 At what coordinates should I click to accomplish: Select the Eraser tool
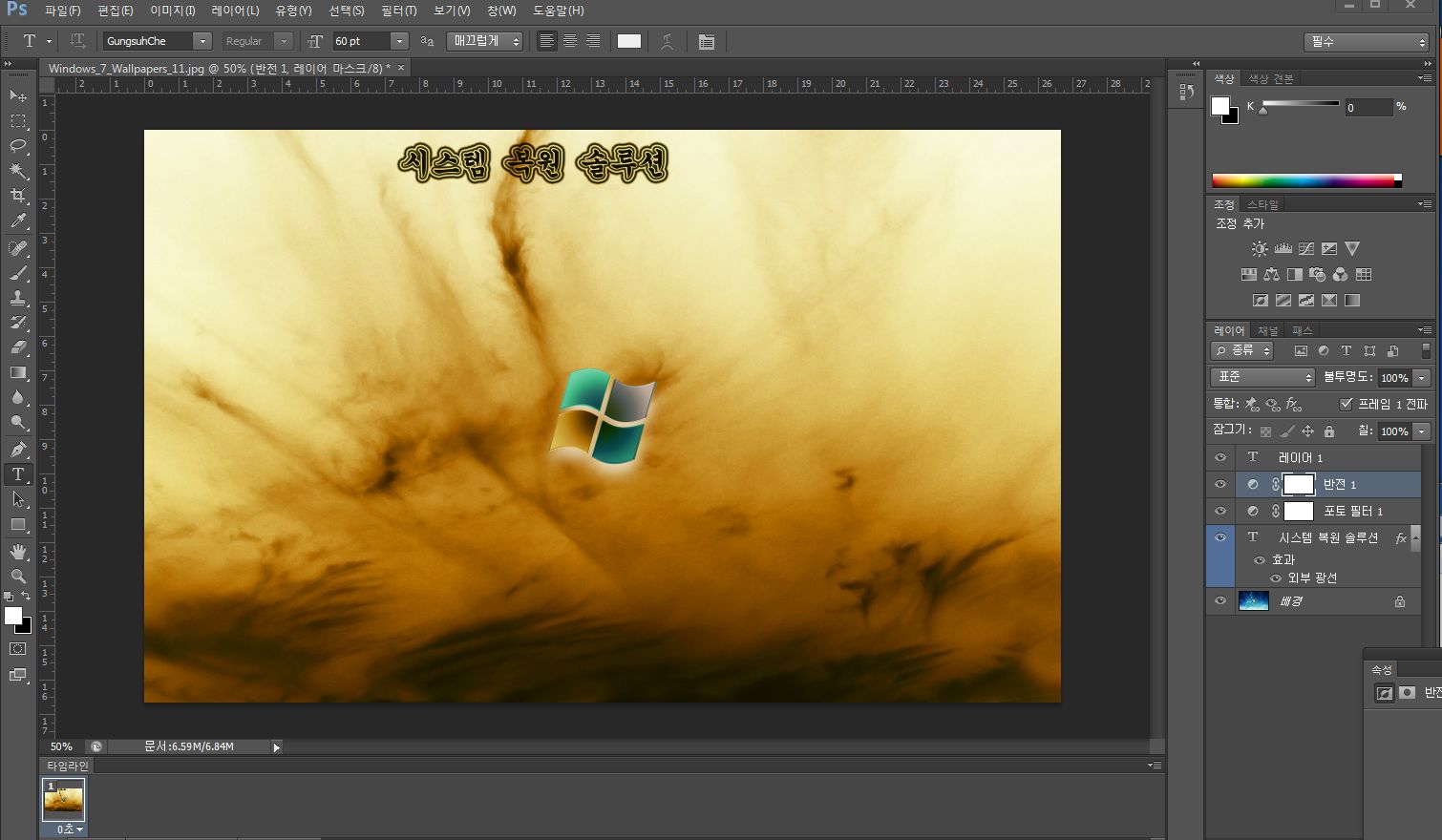tap(18, 347)
